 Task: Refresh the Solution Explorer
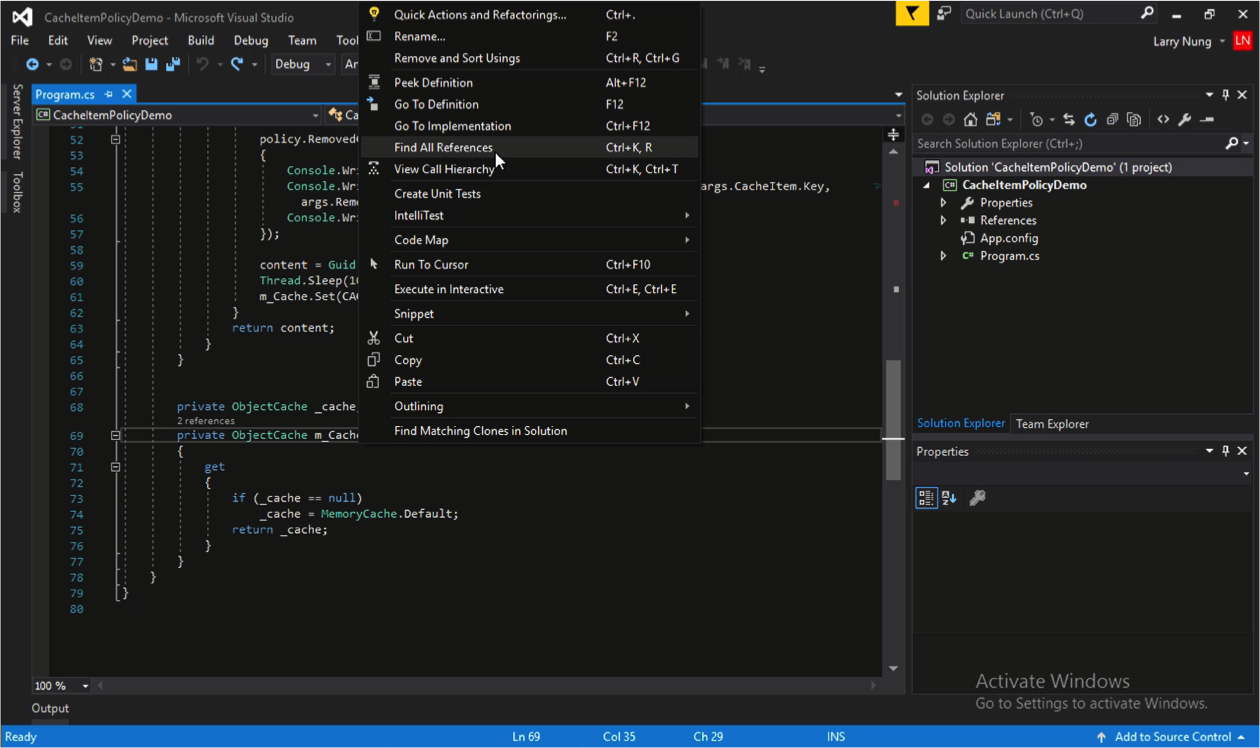[x=1090, y=120]
